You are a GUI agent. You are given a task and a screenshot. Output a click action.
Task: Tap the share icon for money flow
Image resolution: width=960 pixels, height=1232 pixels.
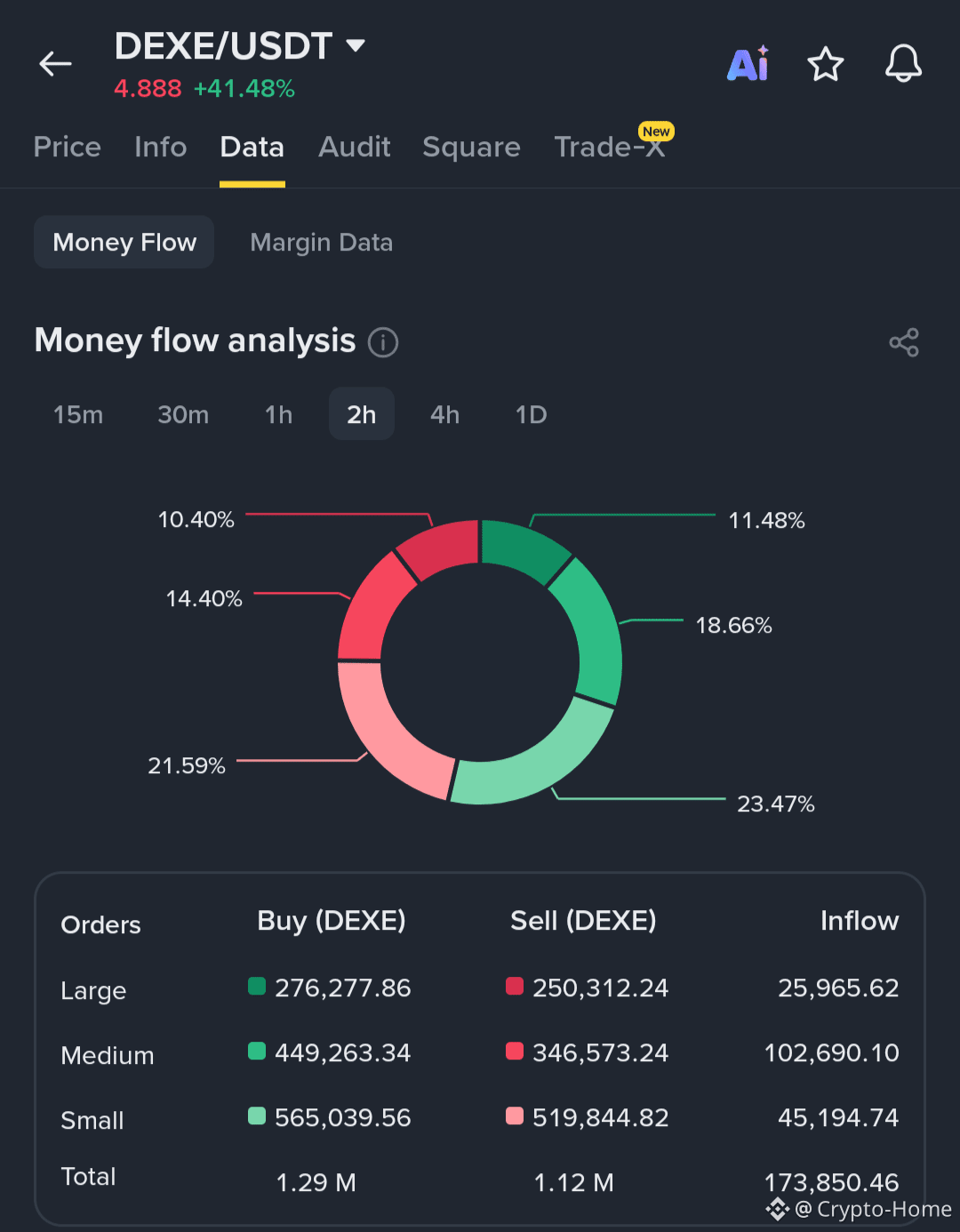[904, 342]
